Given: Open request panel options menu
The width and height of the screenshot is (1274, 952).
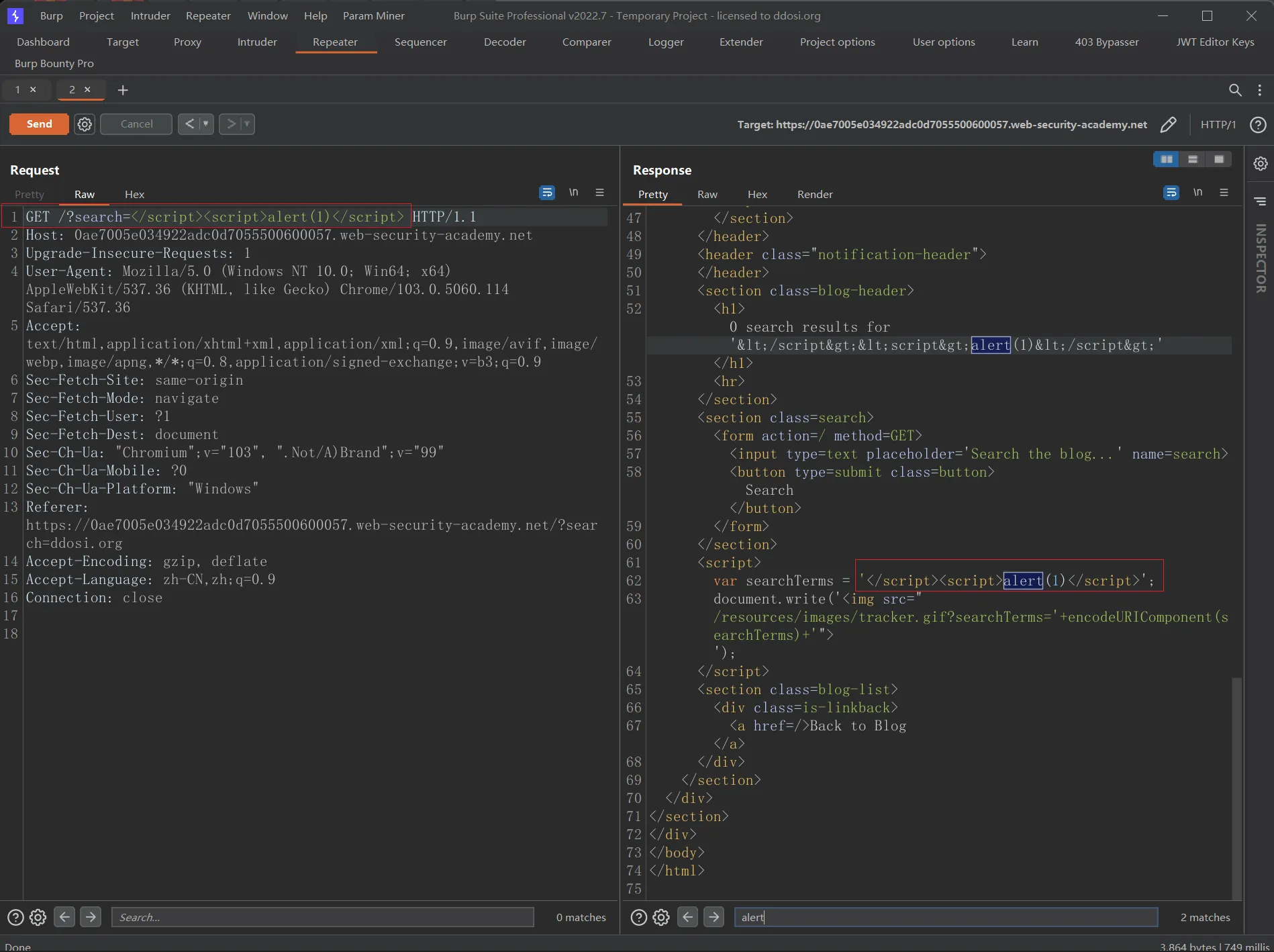Looking at the screenshot, I should [x=599, y=193].
